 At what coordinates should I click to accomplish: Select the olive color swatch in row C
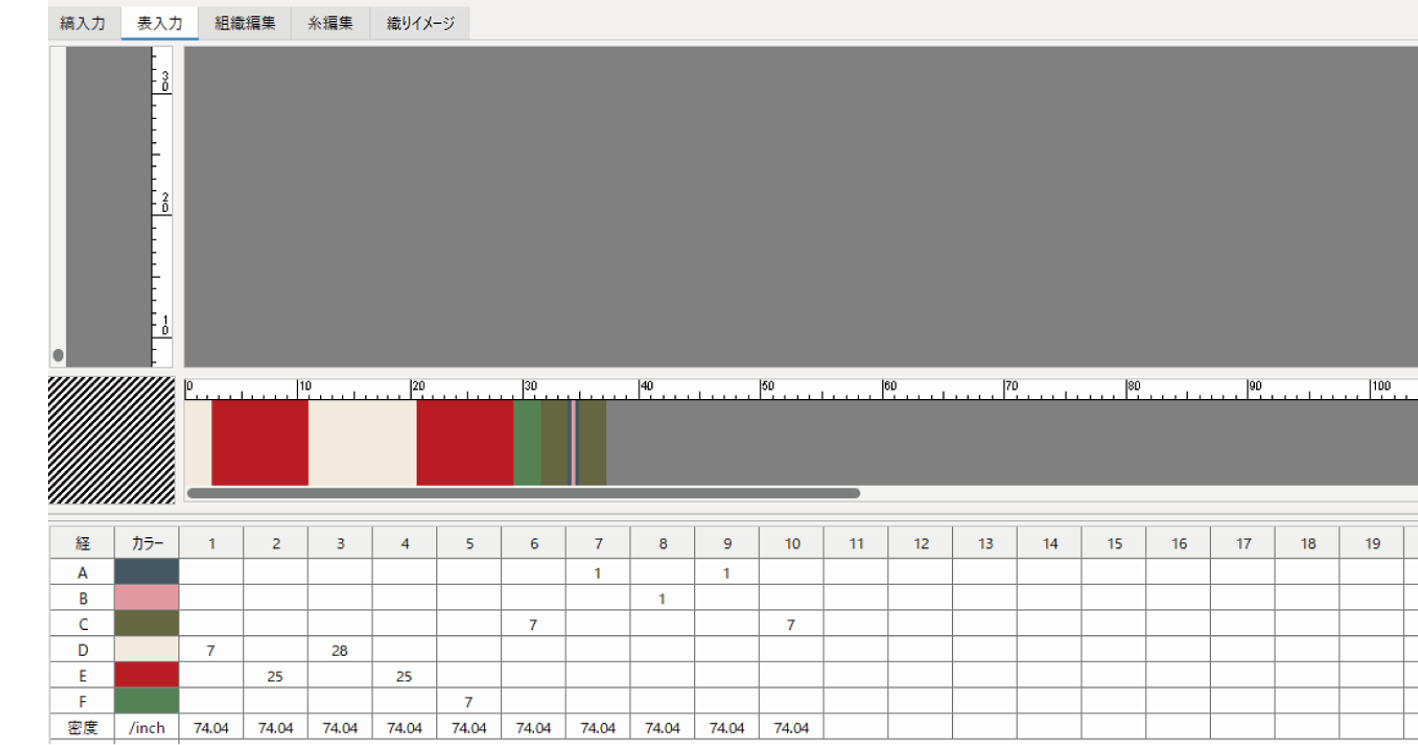coord(147,624)
